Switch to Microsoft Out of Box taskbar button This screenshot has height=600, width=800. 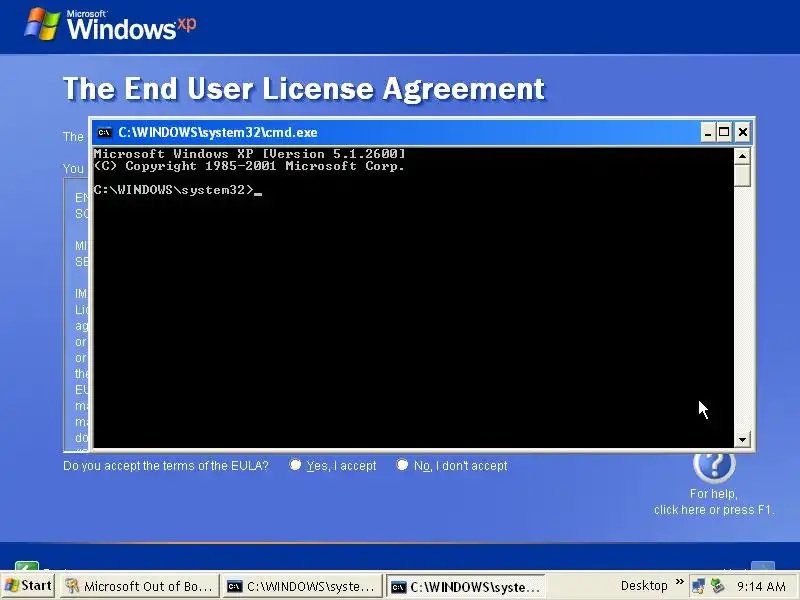tap(139, 586)
